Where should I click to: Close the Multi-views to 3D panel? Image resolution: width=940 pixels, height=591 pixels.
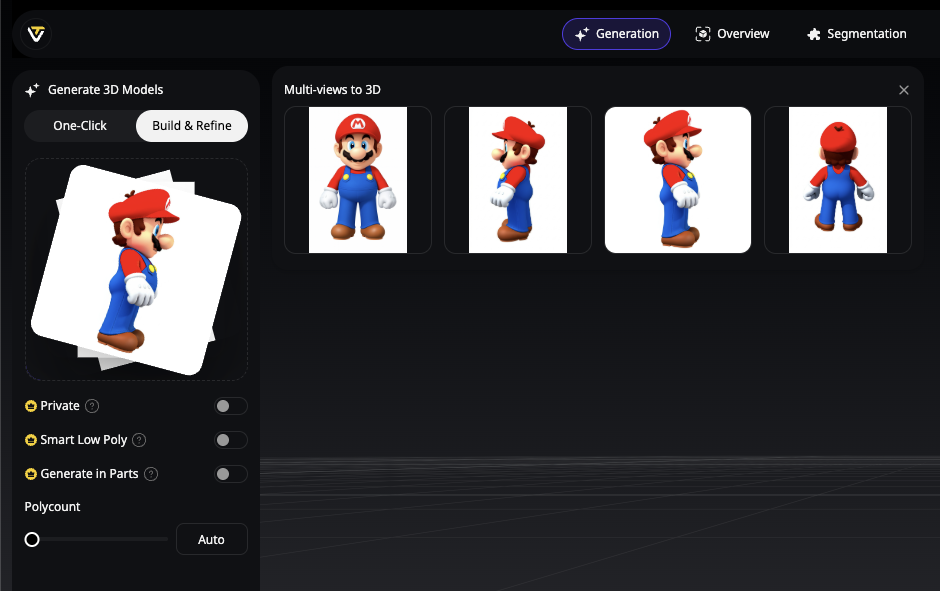[903, 90]
